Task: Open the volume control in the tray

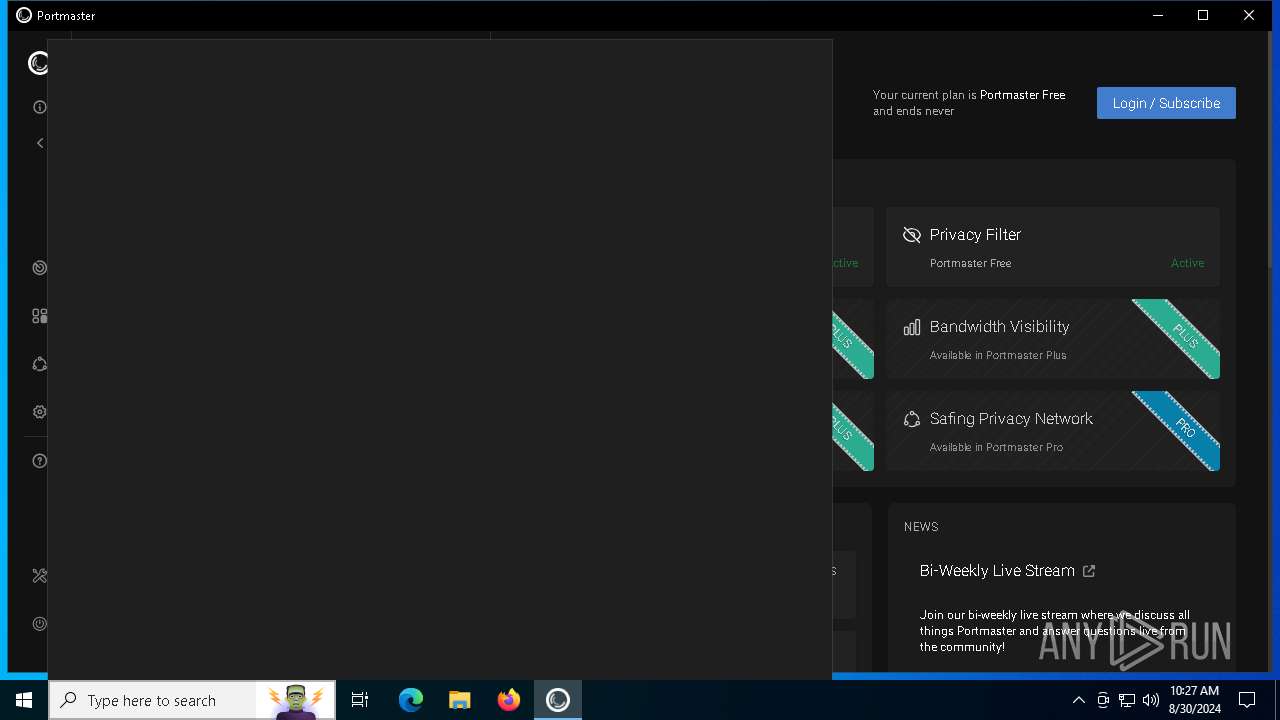Action: [x=1151, y=700]
